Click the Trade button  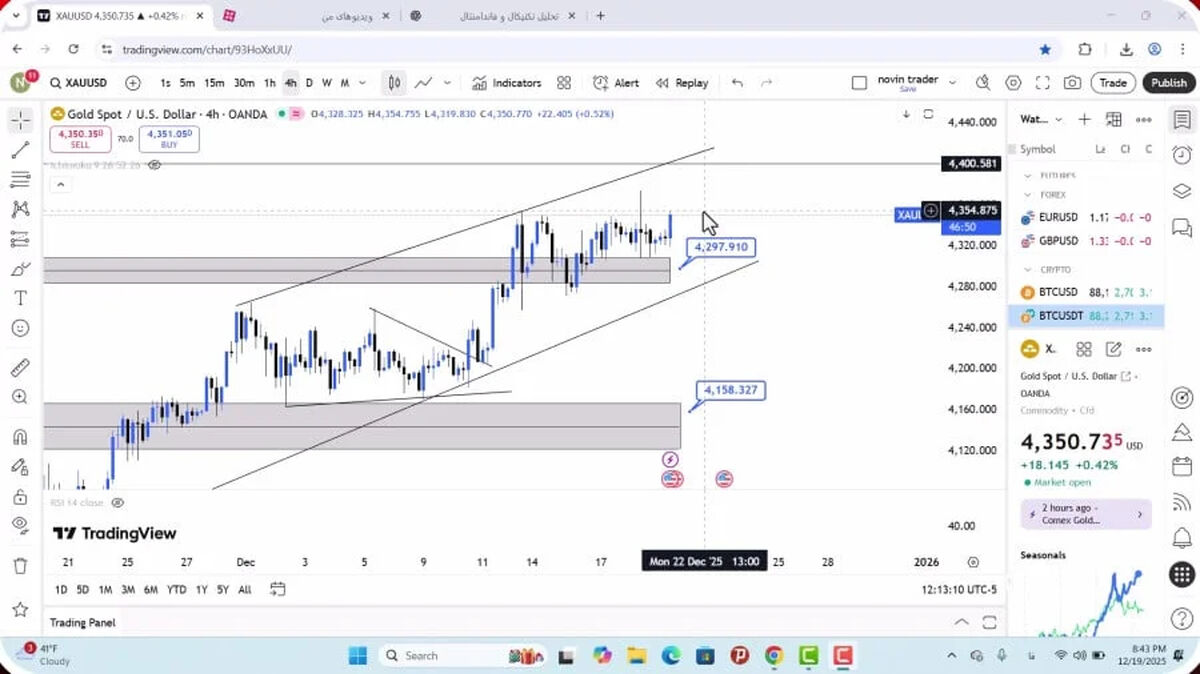click(1113, 83)
